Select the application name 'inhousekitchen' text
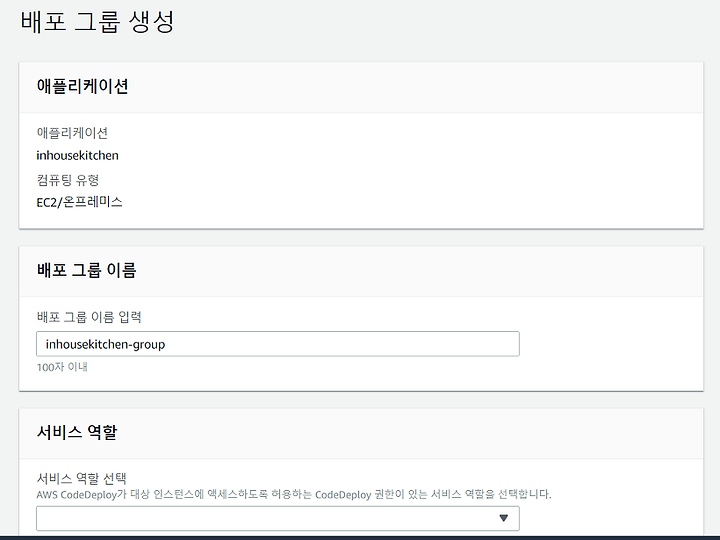This screenshot has height=540, width=720. pyautogui.click(x=78, y=156)
